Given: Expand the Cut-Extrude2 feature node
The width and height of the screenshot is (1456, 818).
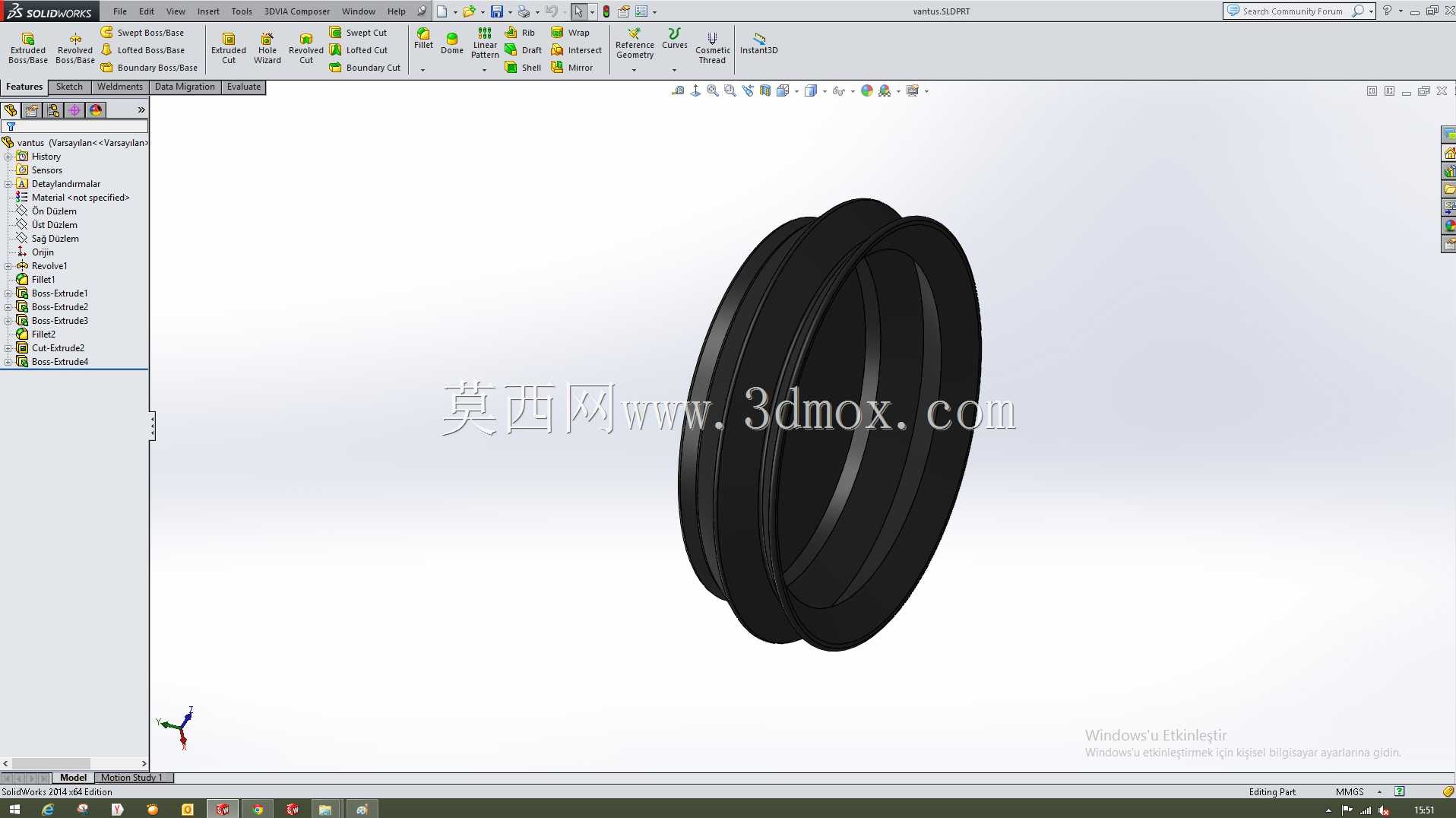Looking at the screenshot, I should 8,348.
